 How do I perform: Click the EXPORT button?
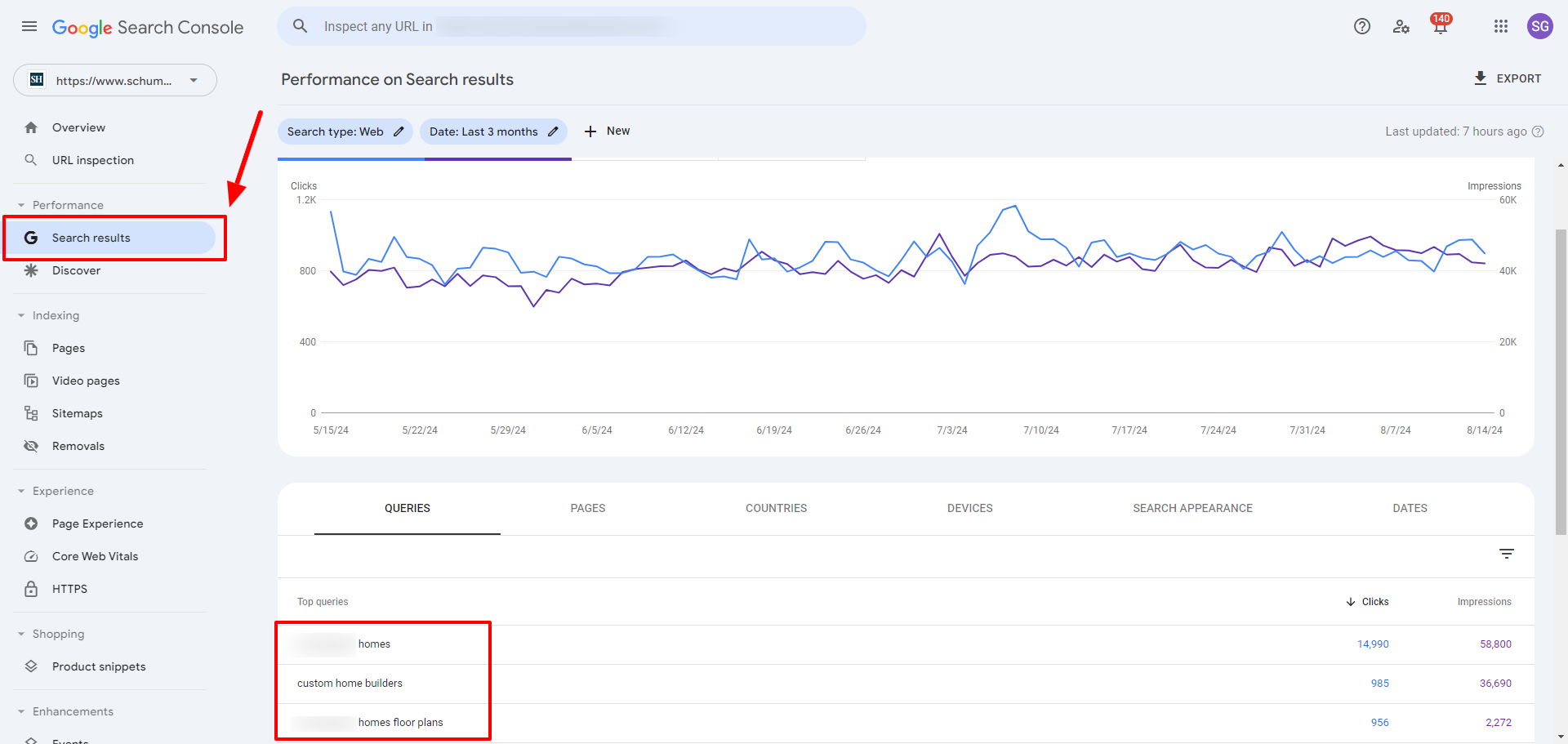[1508, 78]
